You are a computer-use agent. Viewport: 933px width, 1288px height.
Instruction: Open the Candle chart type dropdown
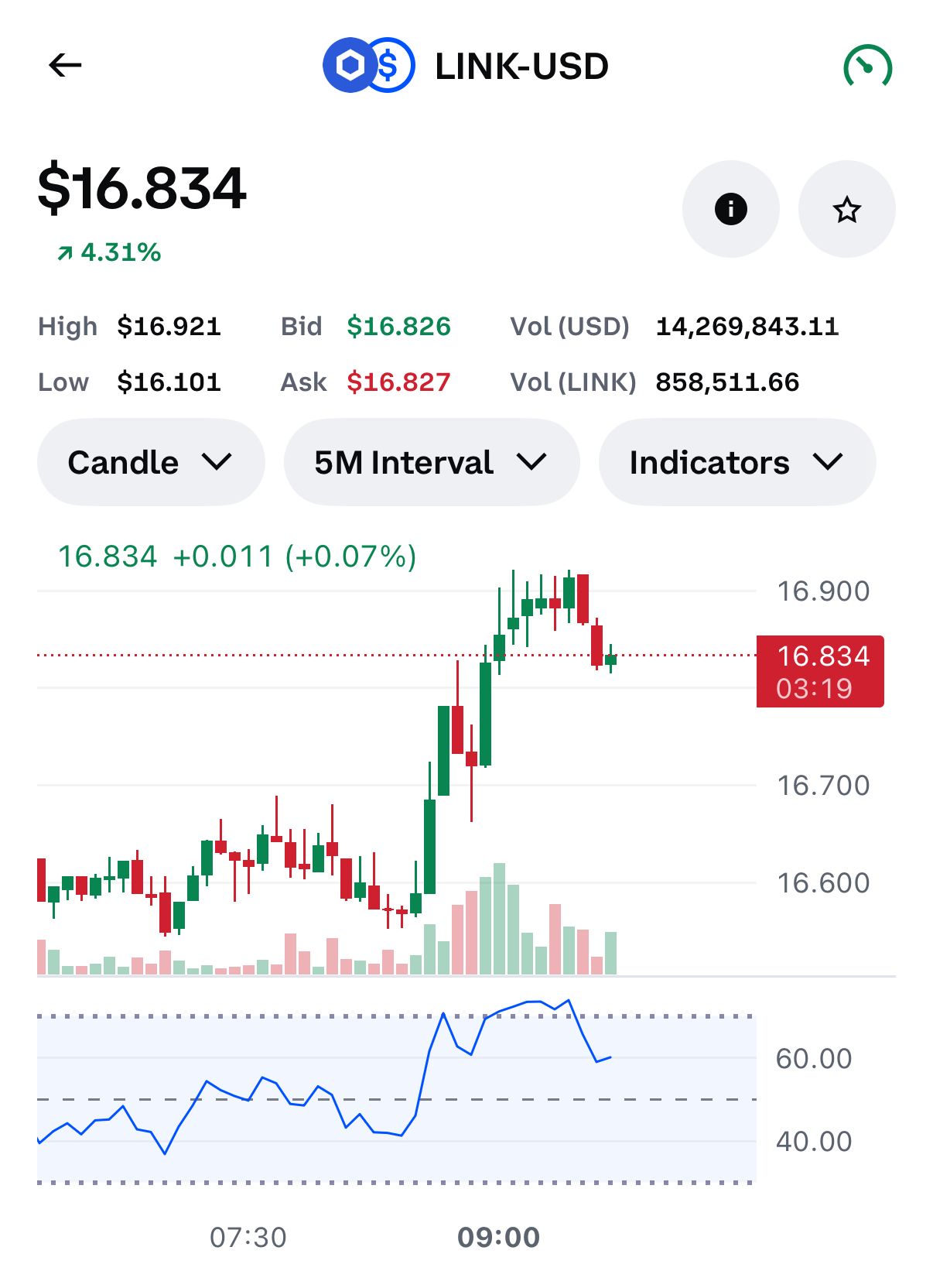pyautogui.click(x=151, y=462)
